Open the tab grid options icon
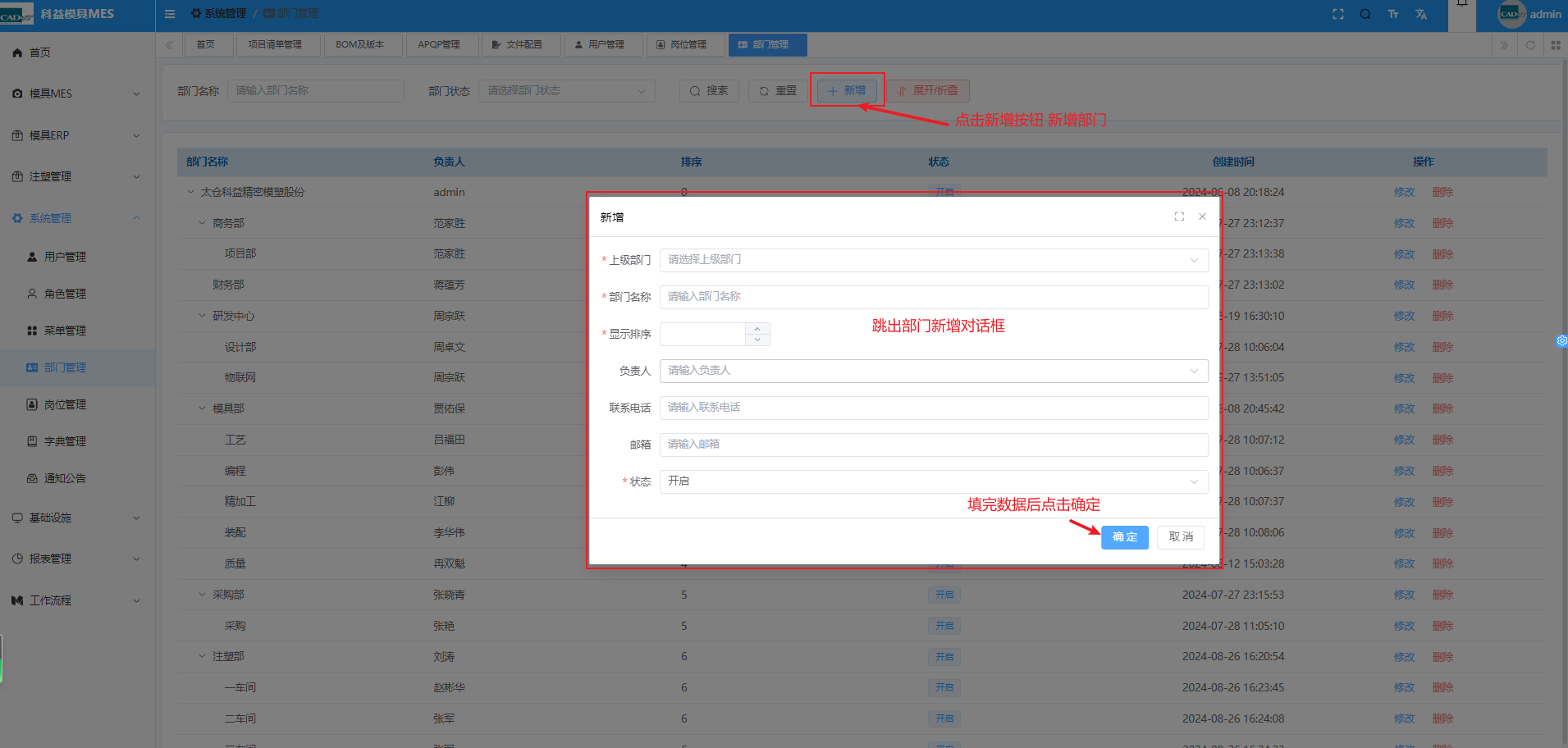Screen dimensions: 1568x748 1556,45
